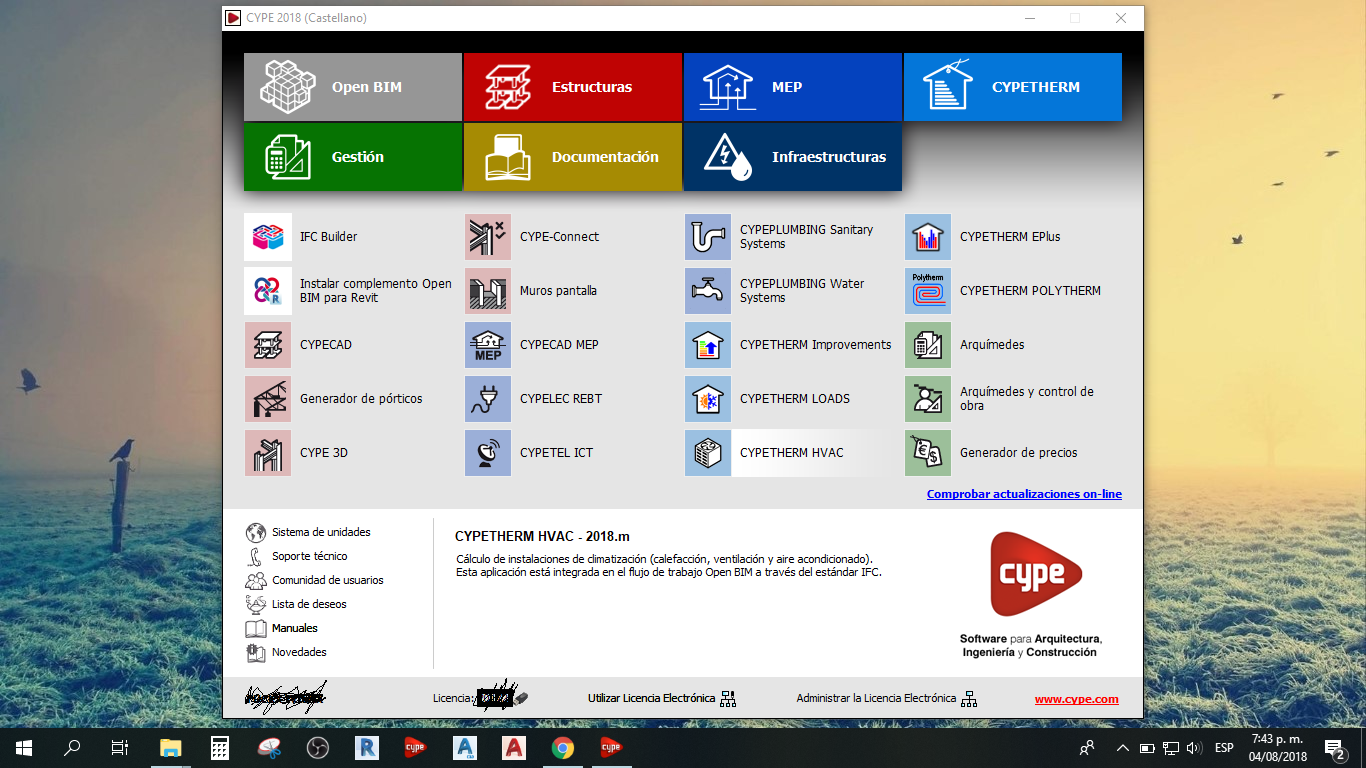Launch CYPECAD MEP icon
This screenshot has height=768, width=1366.
pos(488,345)
